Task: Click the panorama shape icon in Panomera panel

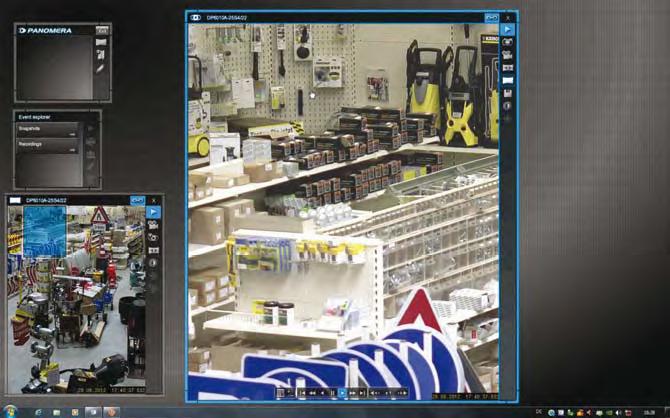Action: (101, 42)
